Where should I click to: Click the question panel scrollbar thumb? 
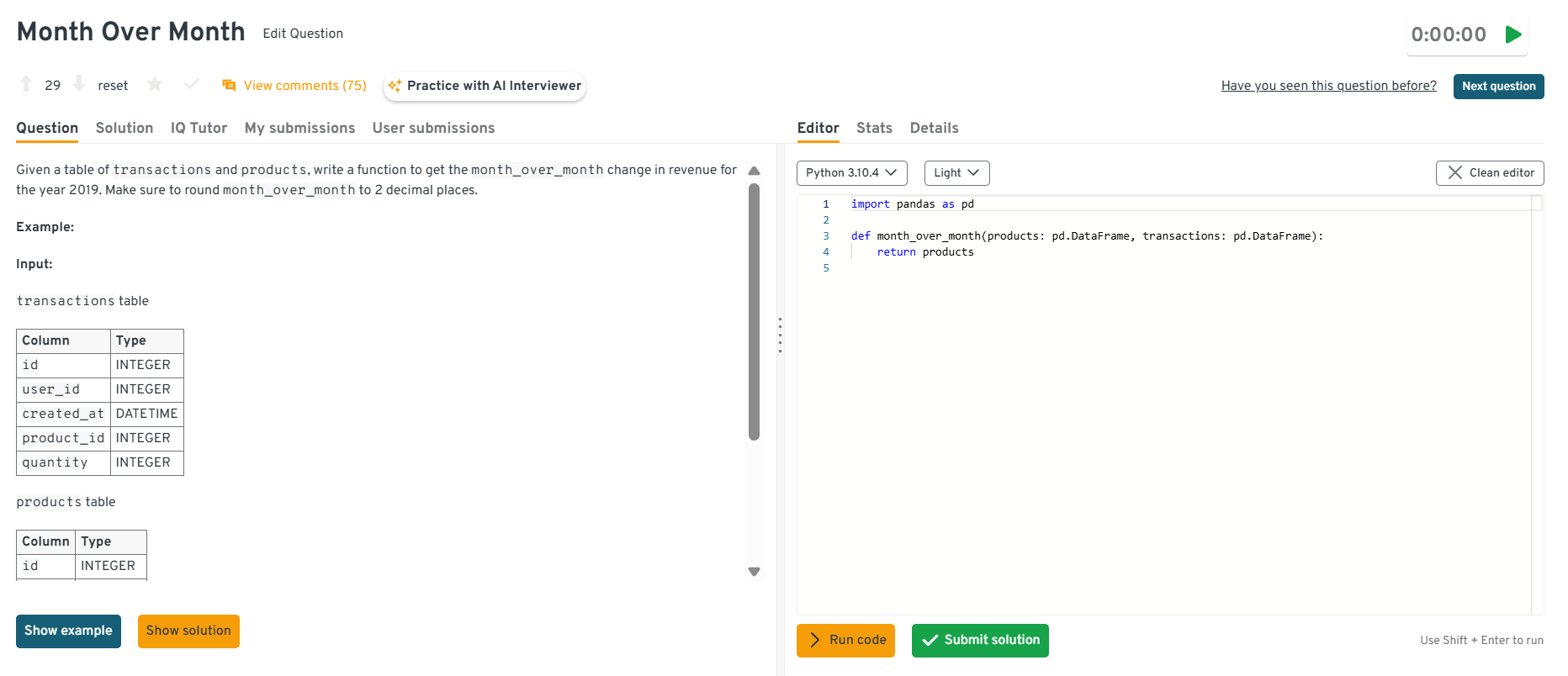(754, 311)
